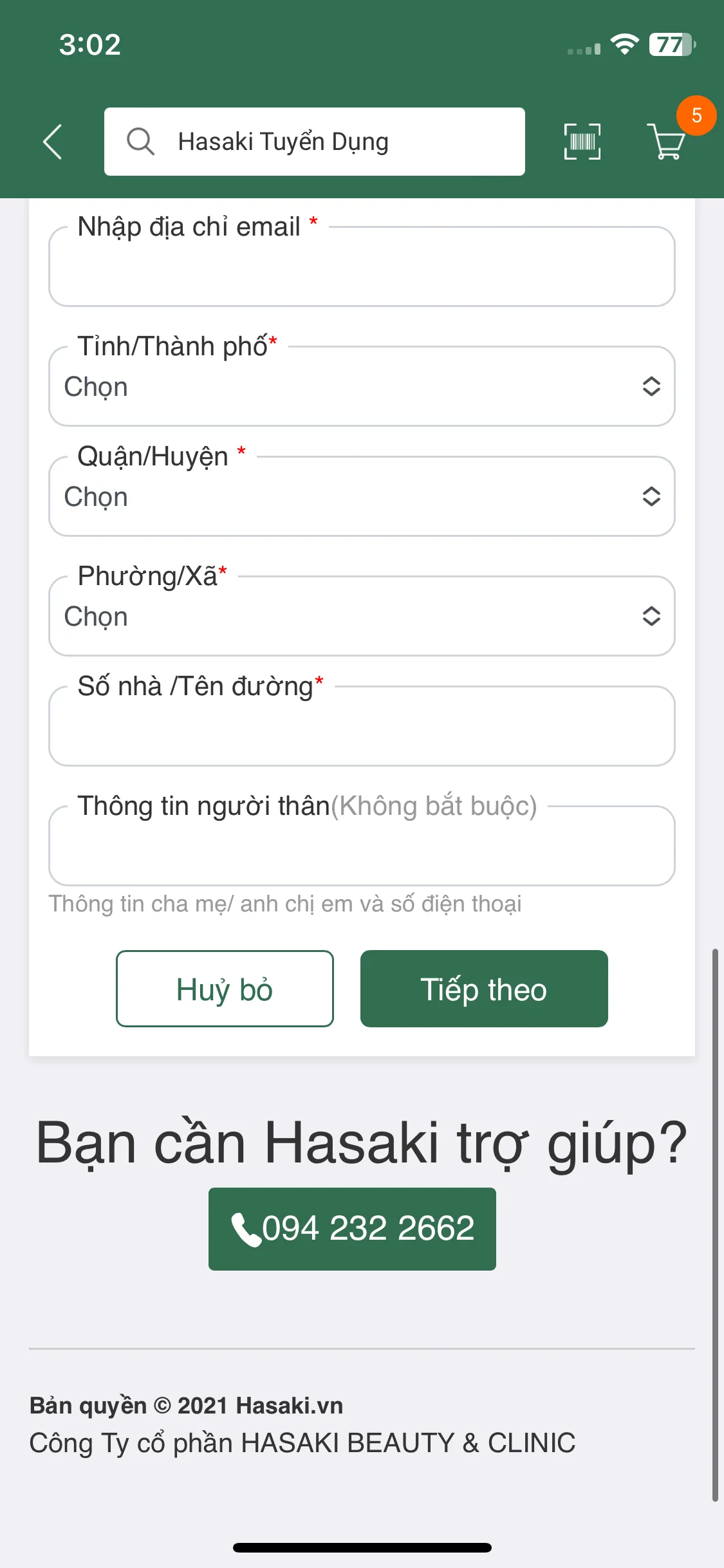Image resolution: width=724 pixels, height=1568 pixels.
Task: Open the Phường/Xã dropdown
Action: coord(362,616)
